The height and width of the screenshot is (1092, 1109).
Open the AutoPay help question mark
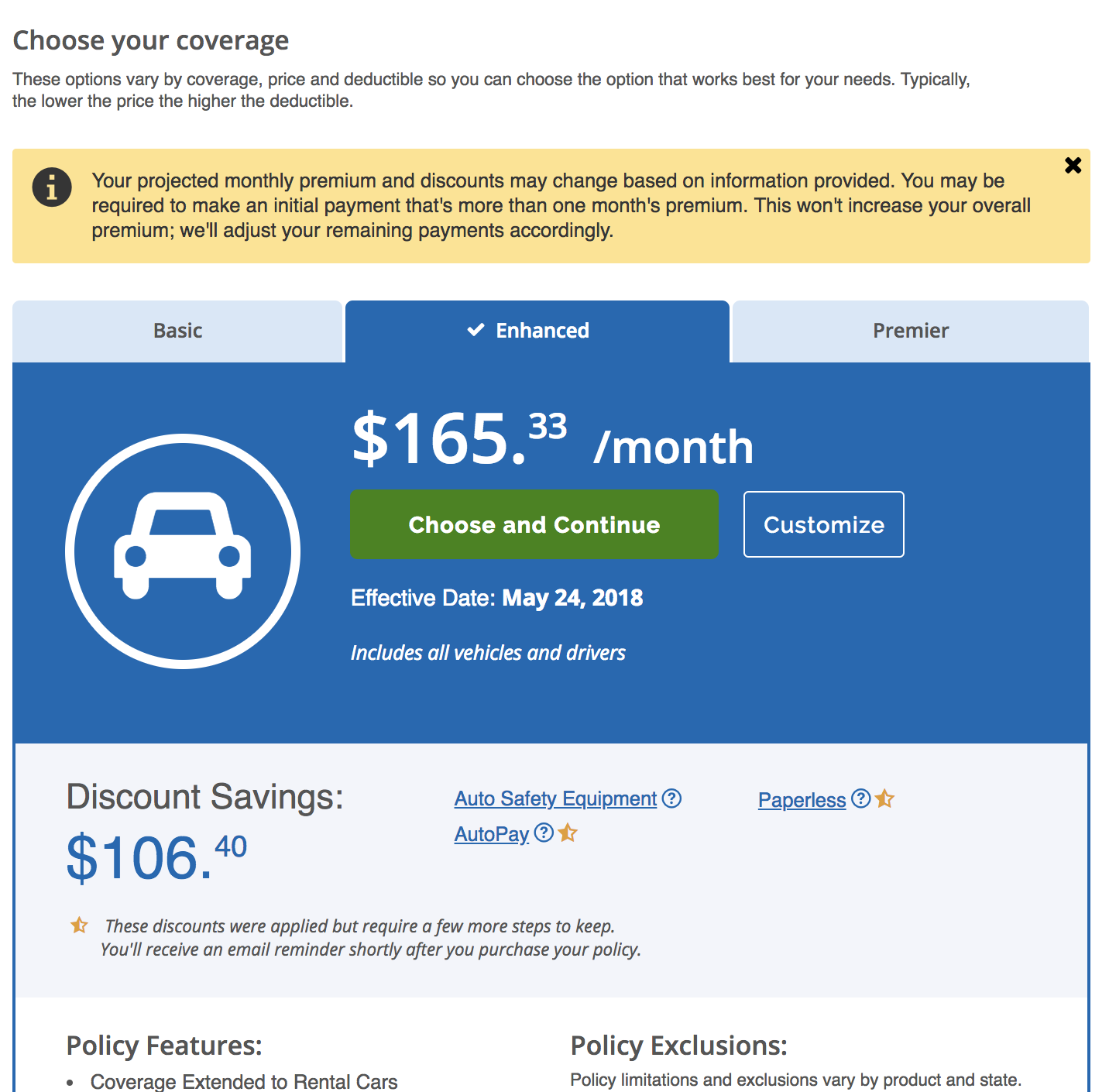tap(544, 833)
